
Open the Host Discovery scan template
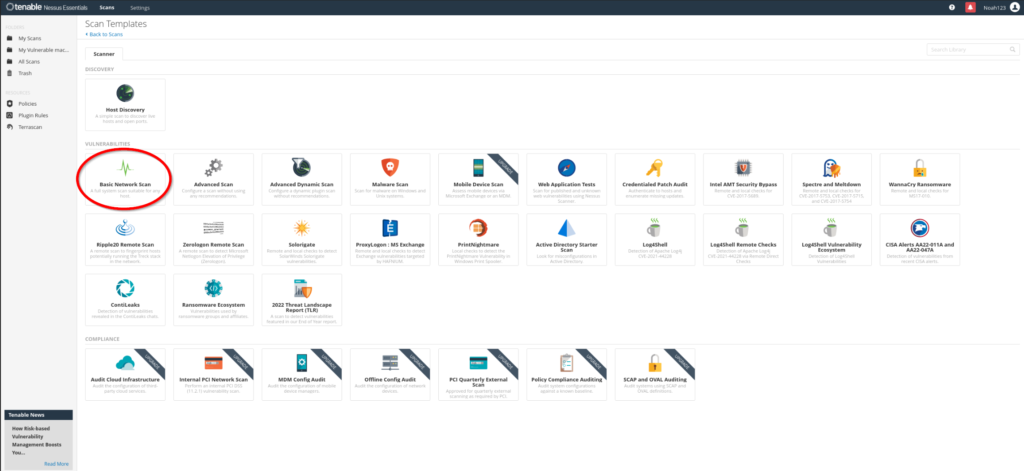(125, 105)
